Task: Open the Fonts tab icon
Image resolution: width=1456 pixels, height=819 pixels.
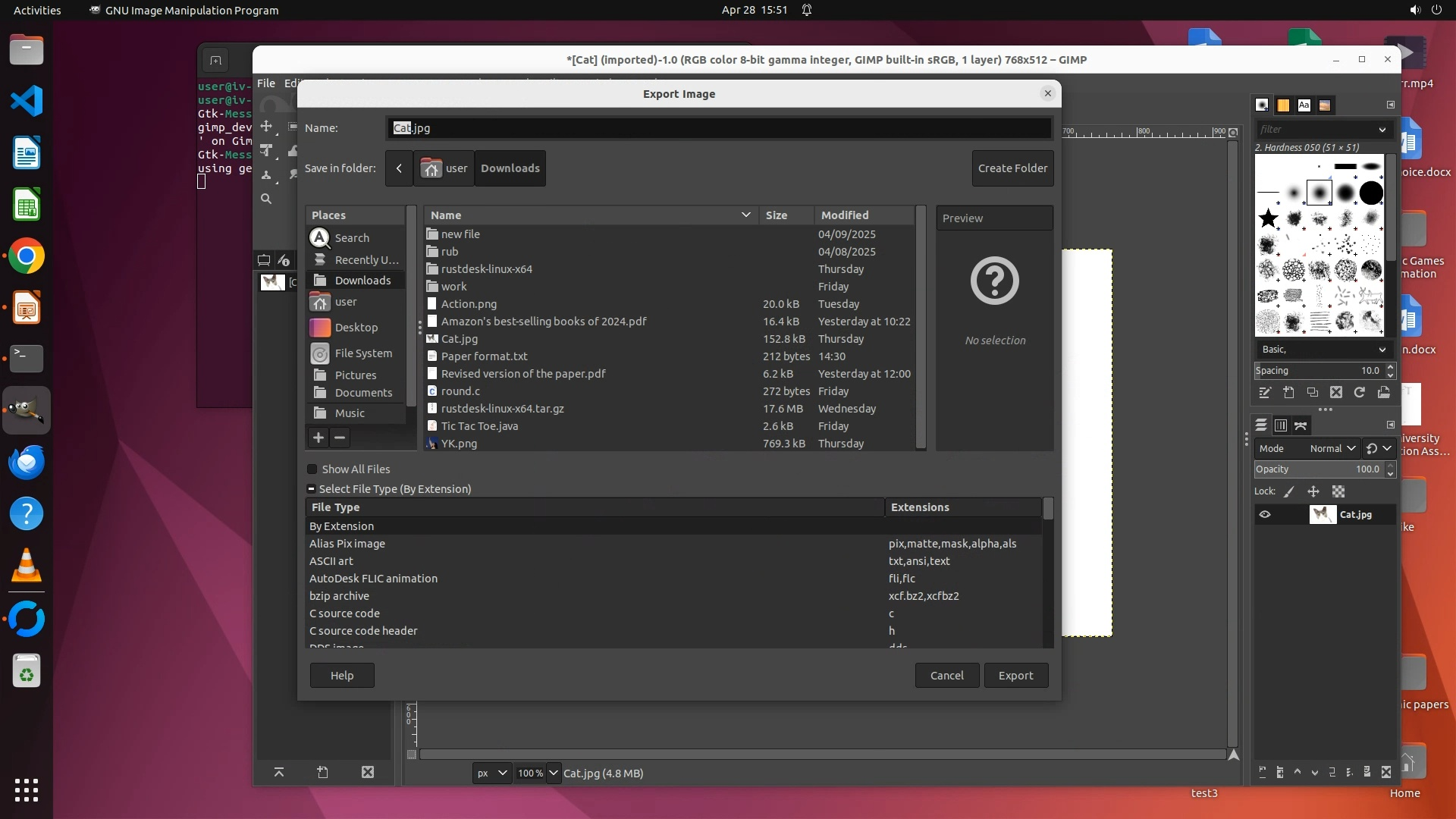Action: click(1304, 105)
